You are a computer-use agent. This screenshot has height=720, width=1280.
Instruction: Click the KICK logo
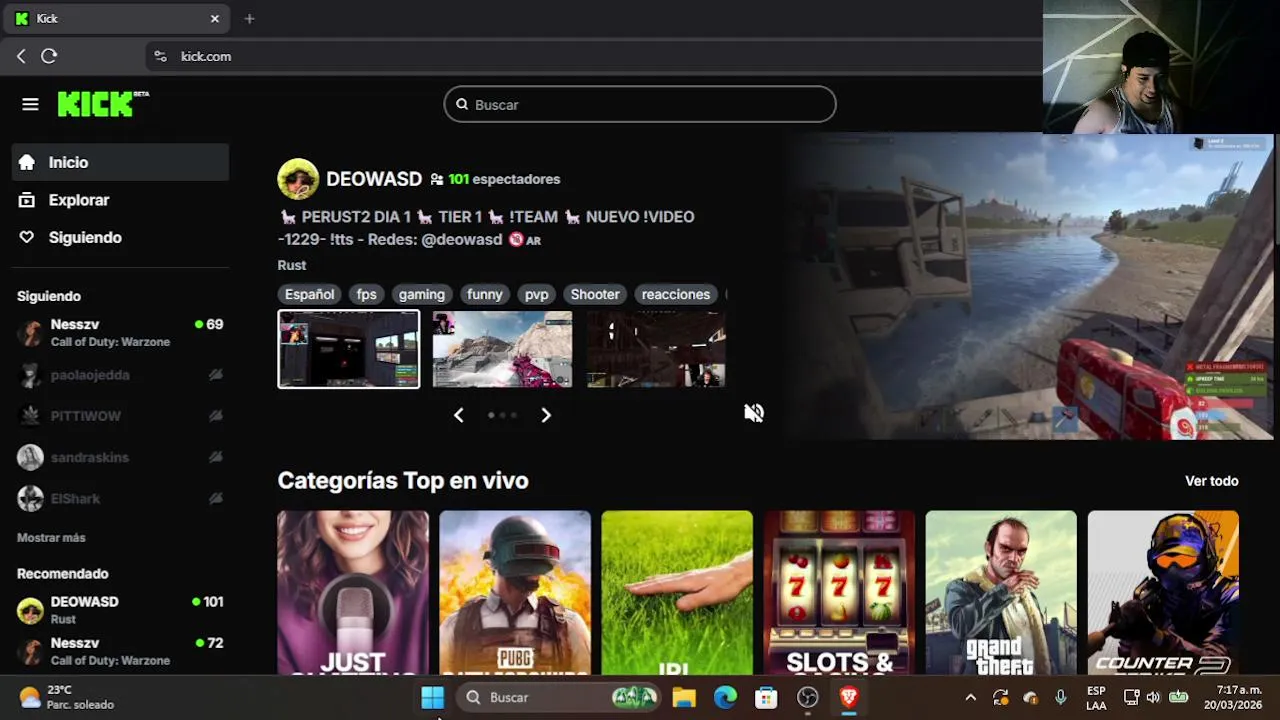pos(102,103)
